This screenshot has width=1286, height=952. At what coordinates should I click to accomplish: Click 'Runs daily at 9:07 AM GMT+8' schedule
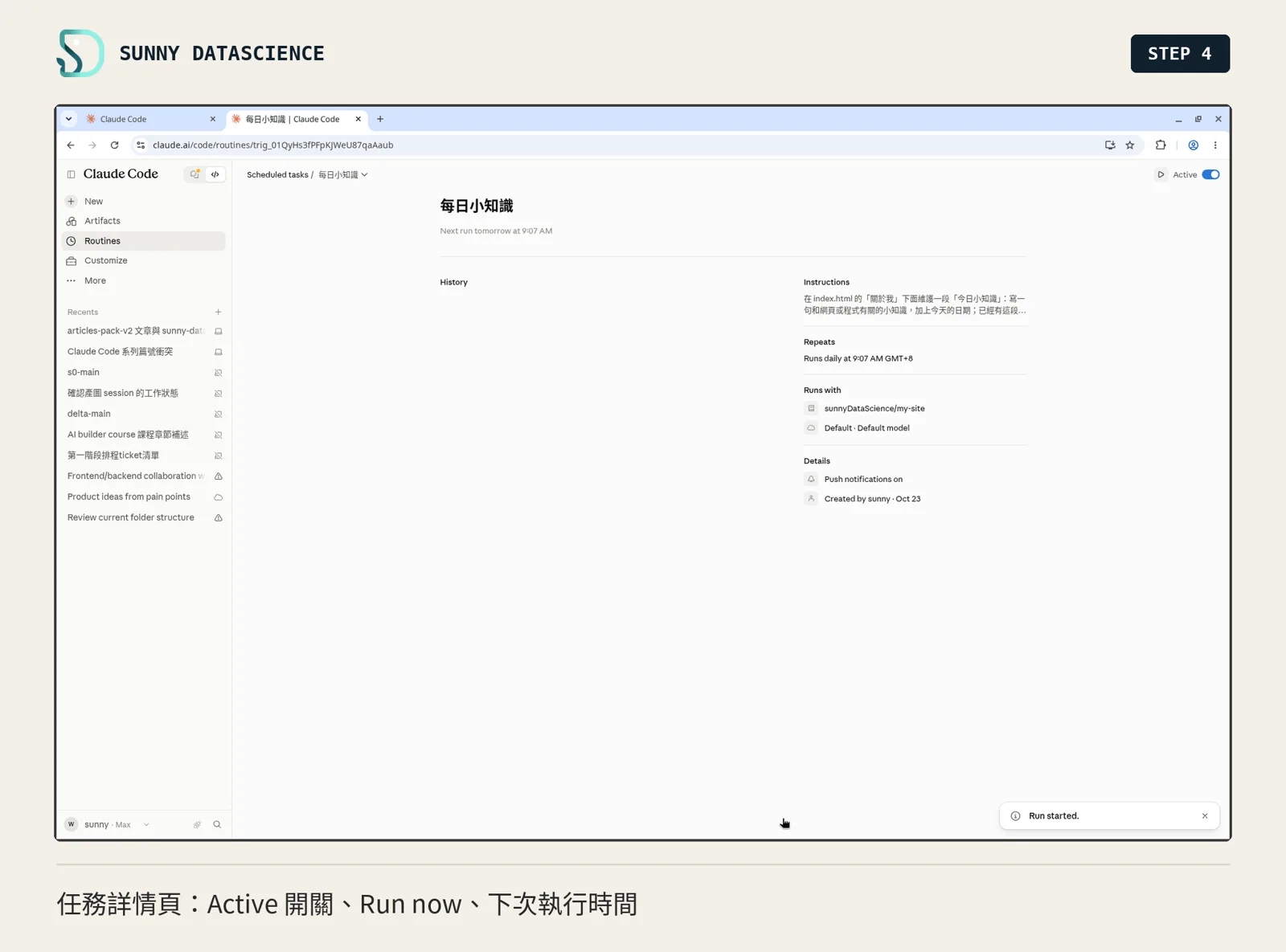tap(858, 358)
